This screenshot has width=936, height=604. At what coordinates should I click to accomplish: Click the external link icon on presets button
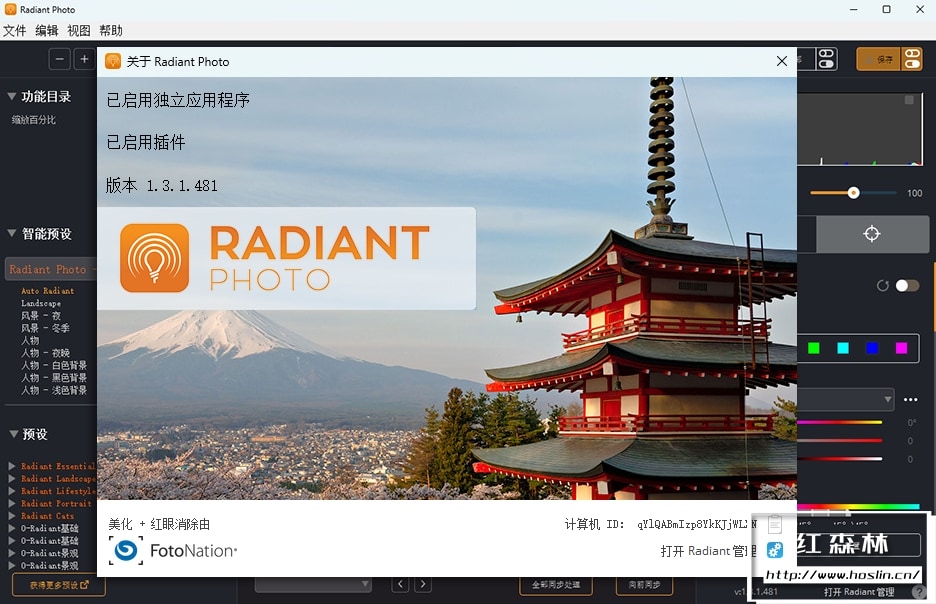tap(84, 585)
